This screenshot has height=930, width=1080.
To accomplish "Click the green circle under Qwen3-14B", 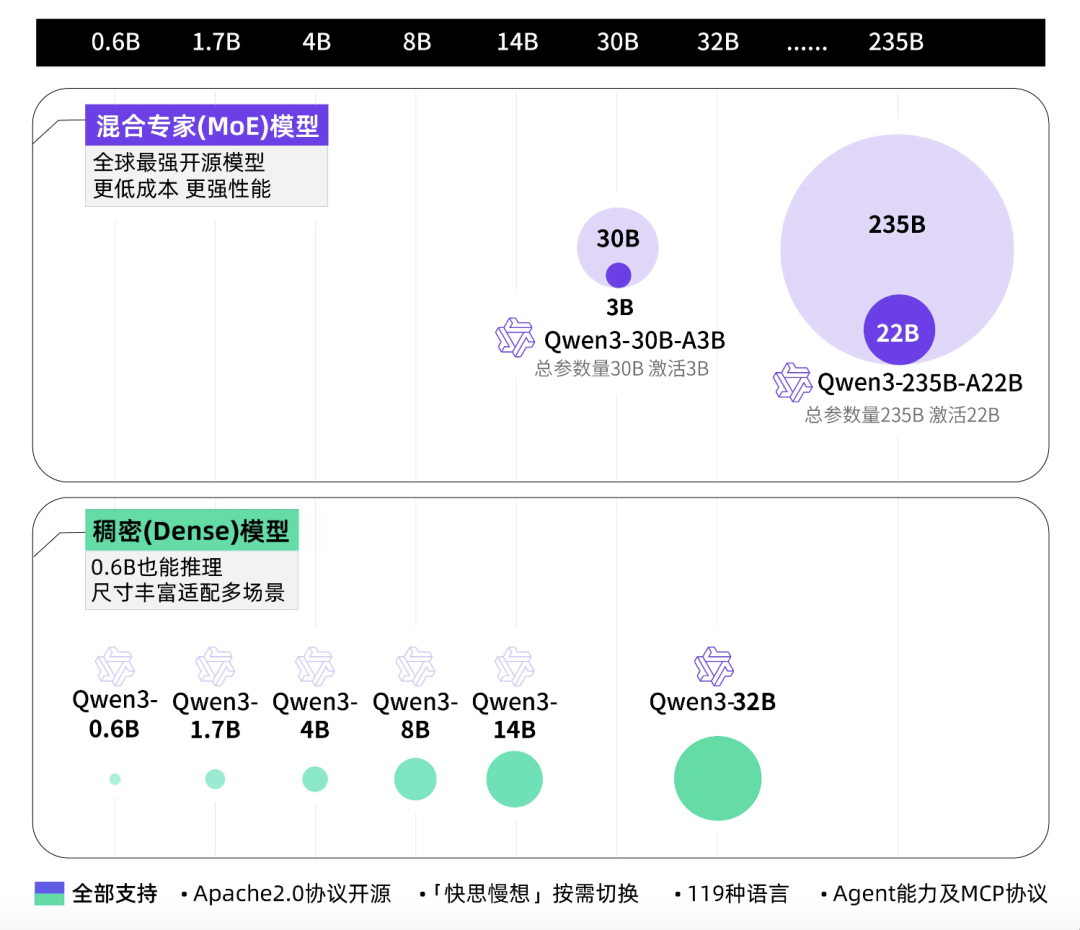I will pos(515,779).
